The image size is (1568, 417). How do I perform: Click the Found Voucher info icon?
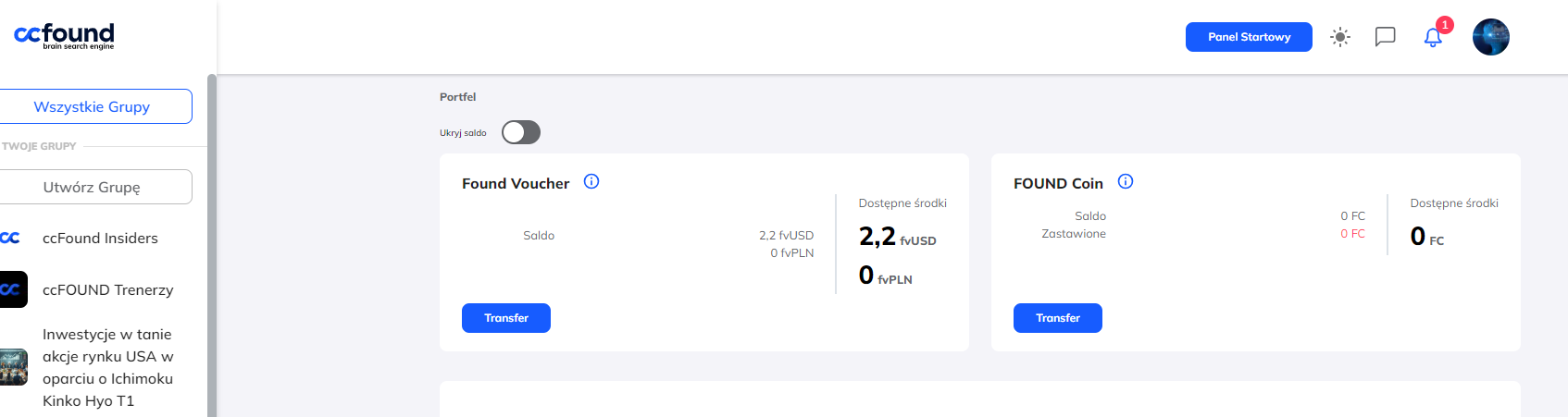[x=591, y=181]
